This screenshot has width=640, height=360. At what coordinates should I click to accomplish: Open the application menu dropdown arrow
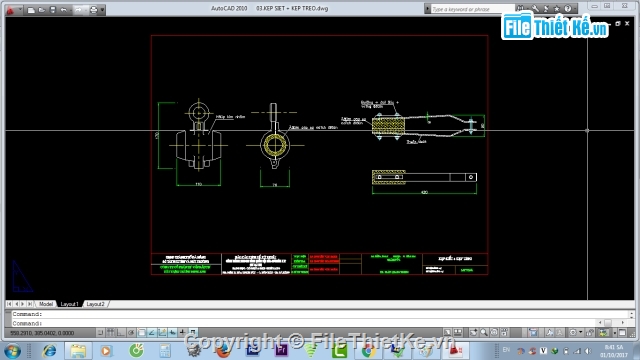[20, 9]
